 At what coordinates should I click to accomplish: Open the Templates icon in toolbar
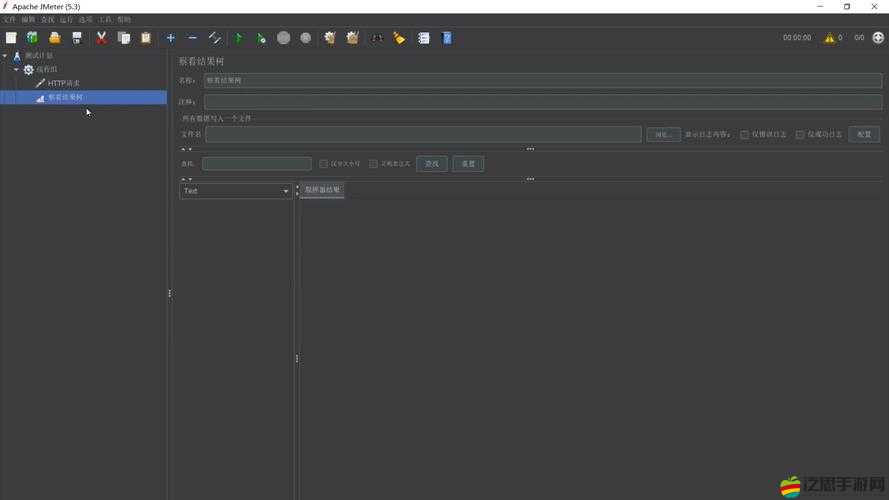pos(32,38)
